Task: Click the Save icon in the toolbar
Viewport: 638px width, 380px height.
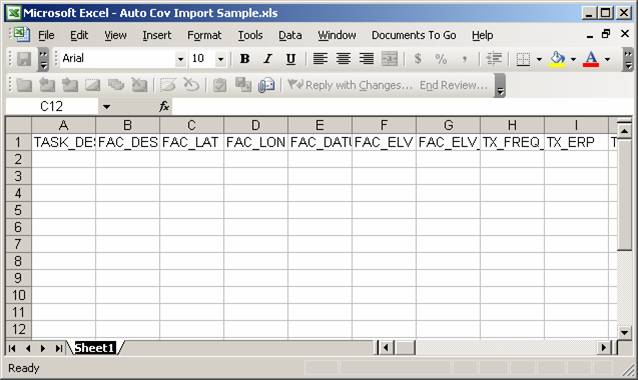Action: pyautogui.click(x=24, y=59)
